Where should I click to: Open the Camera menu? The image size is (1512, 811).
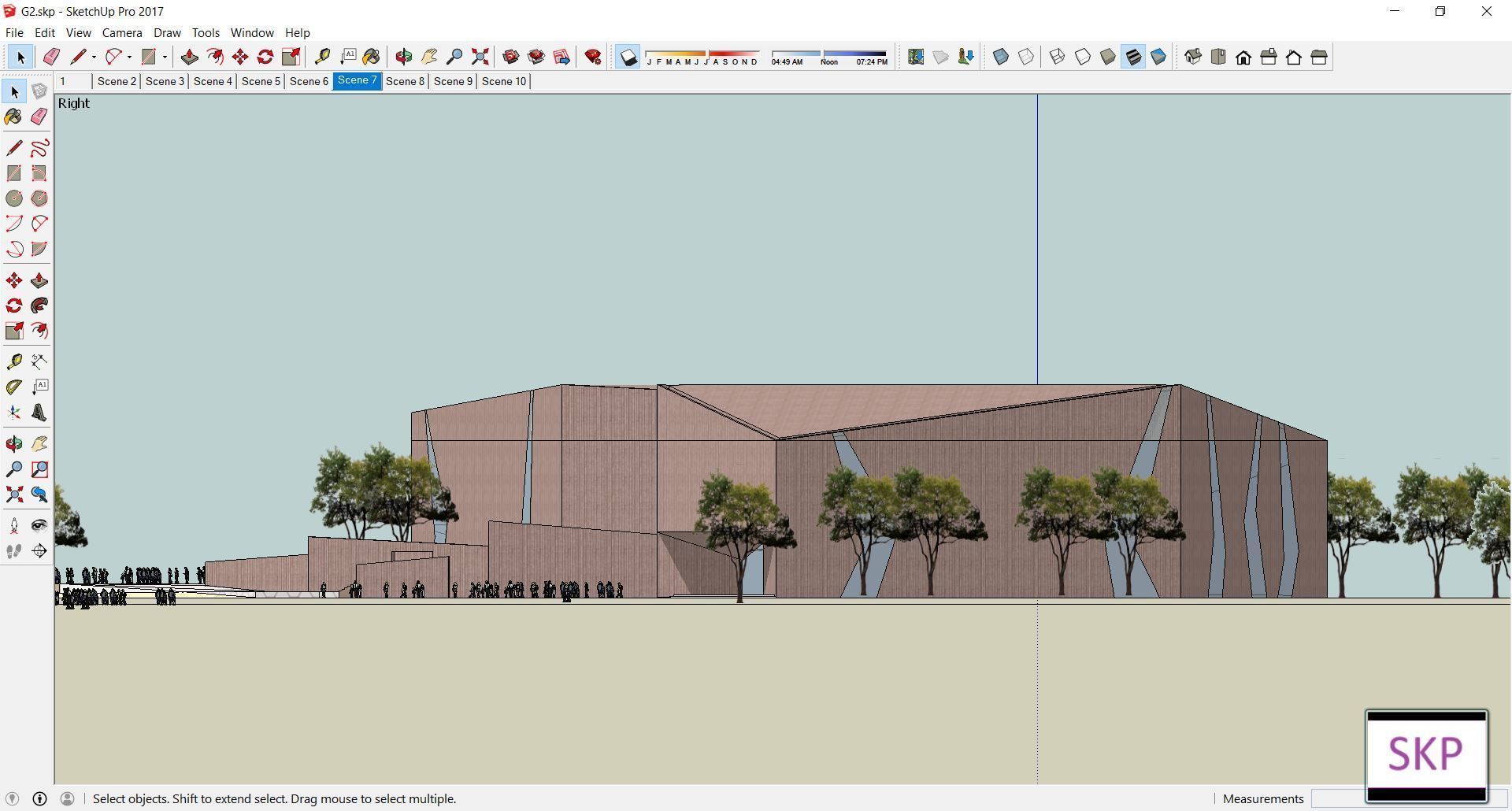coord(122,32)
